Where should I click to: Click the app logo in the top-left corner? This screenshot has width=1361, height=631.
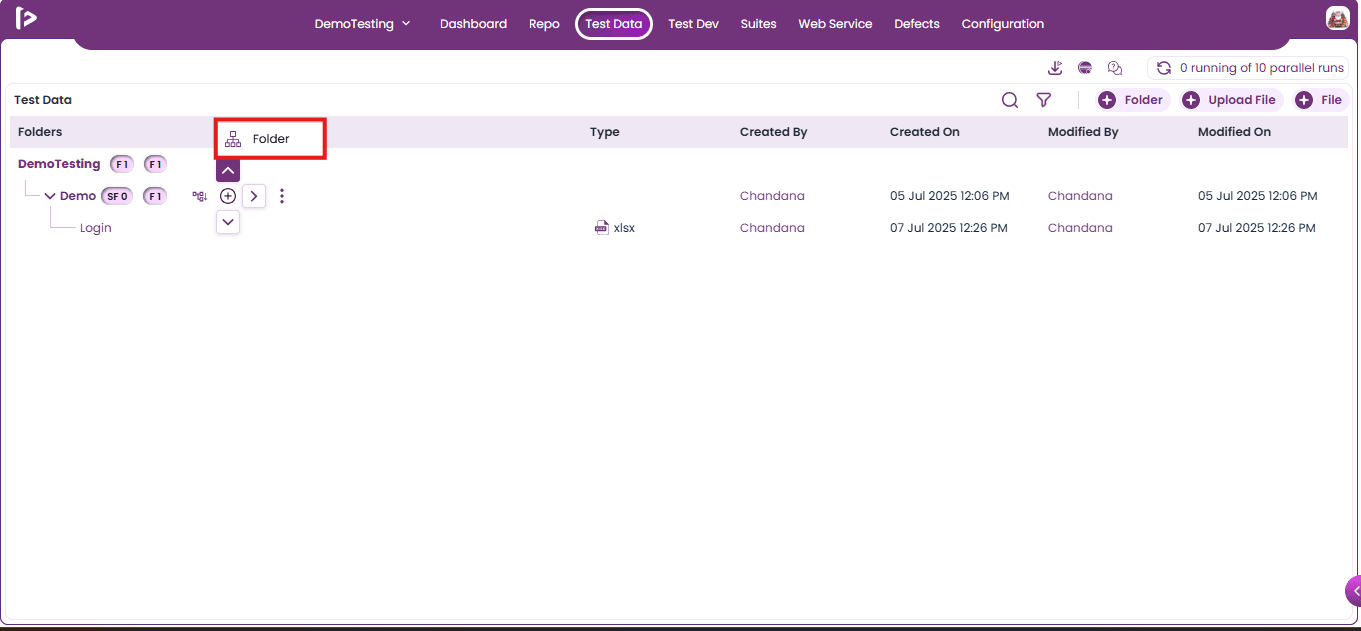click(26, 18)
